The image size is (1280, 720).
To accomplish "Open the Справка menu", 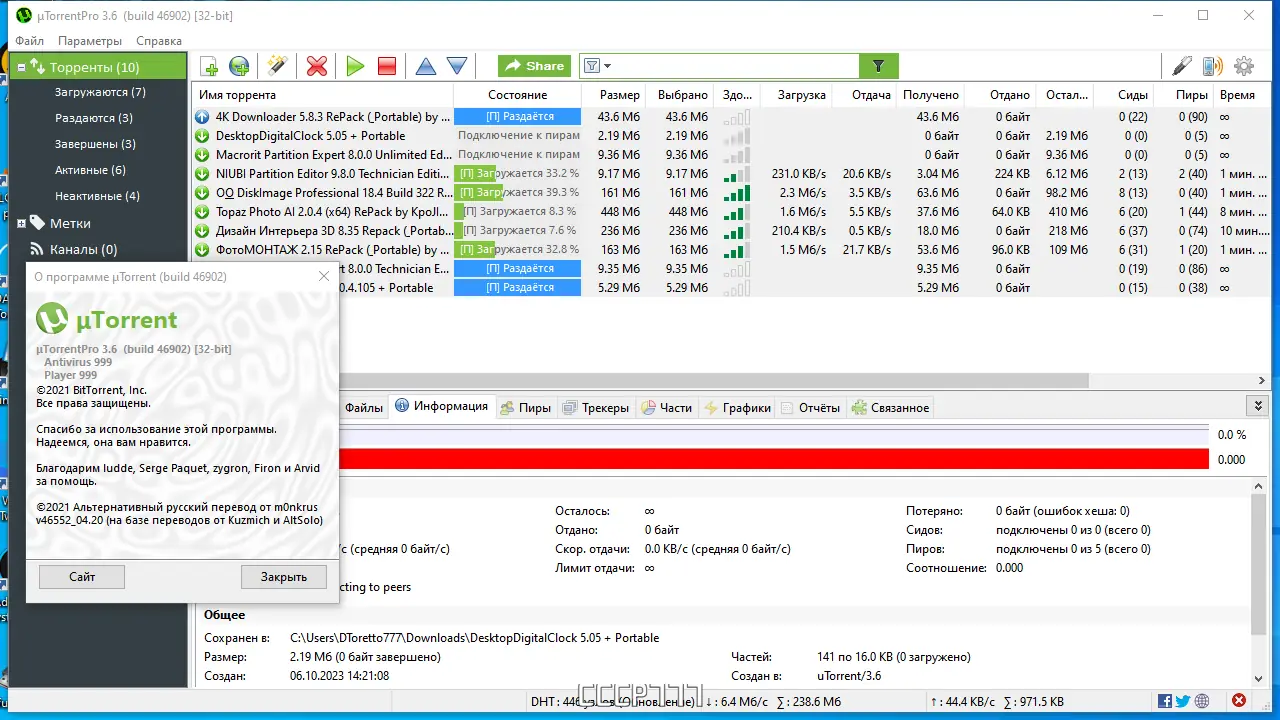I will (x=159, y=41).
